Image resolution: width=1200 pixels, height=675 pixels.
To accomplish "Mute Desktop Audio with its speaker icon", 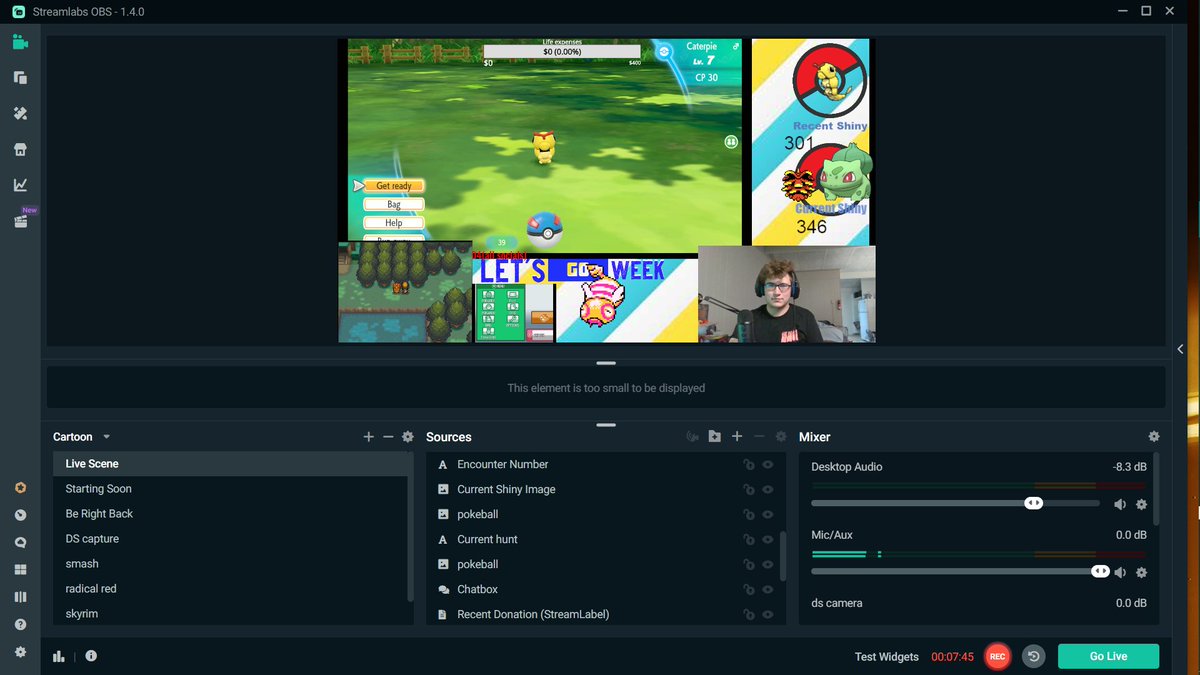I will (1120, 504).
